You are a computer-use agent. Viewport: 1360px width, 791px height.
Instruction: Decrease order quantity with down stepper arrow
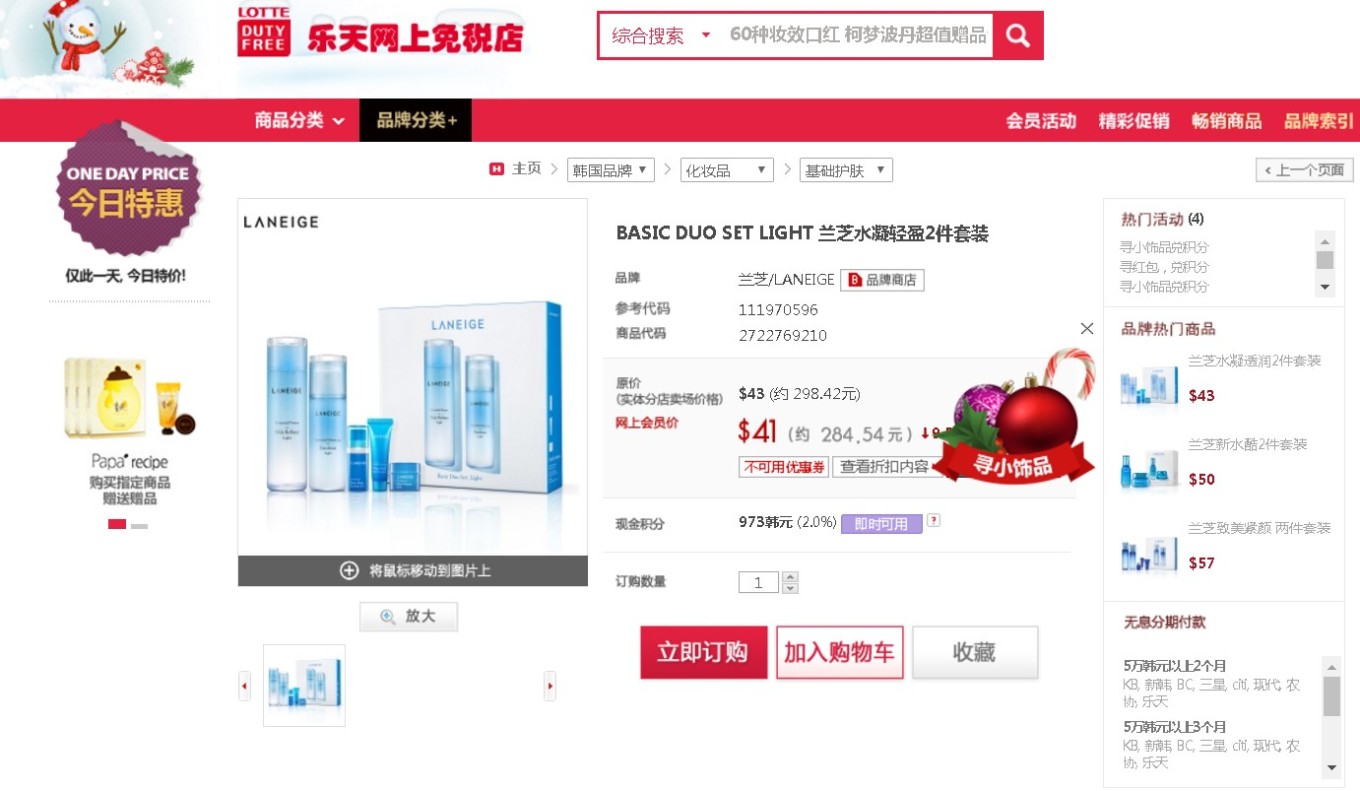coord(790,588)
